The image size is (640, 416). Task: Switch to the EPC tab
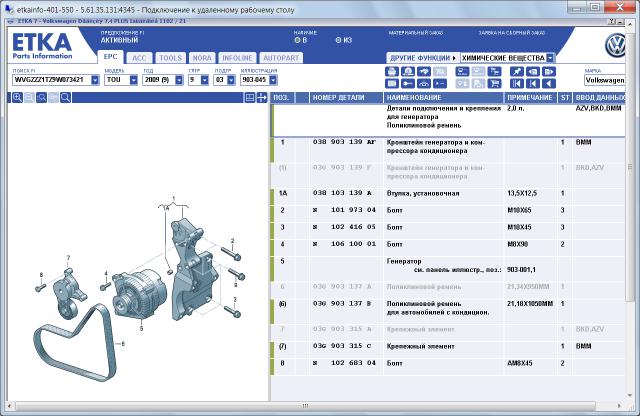110,57
